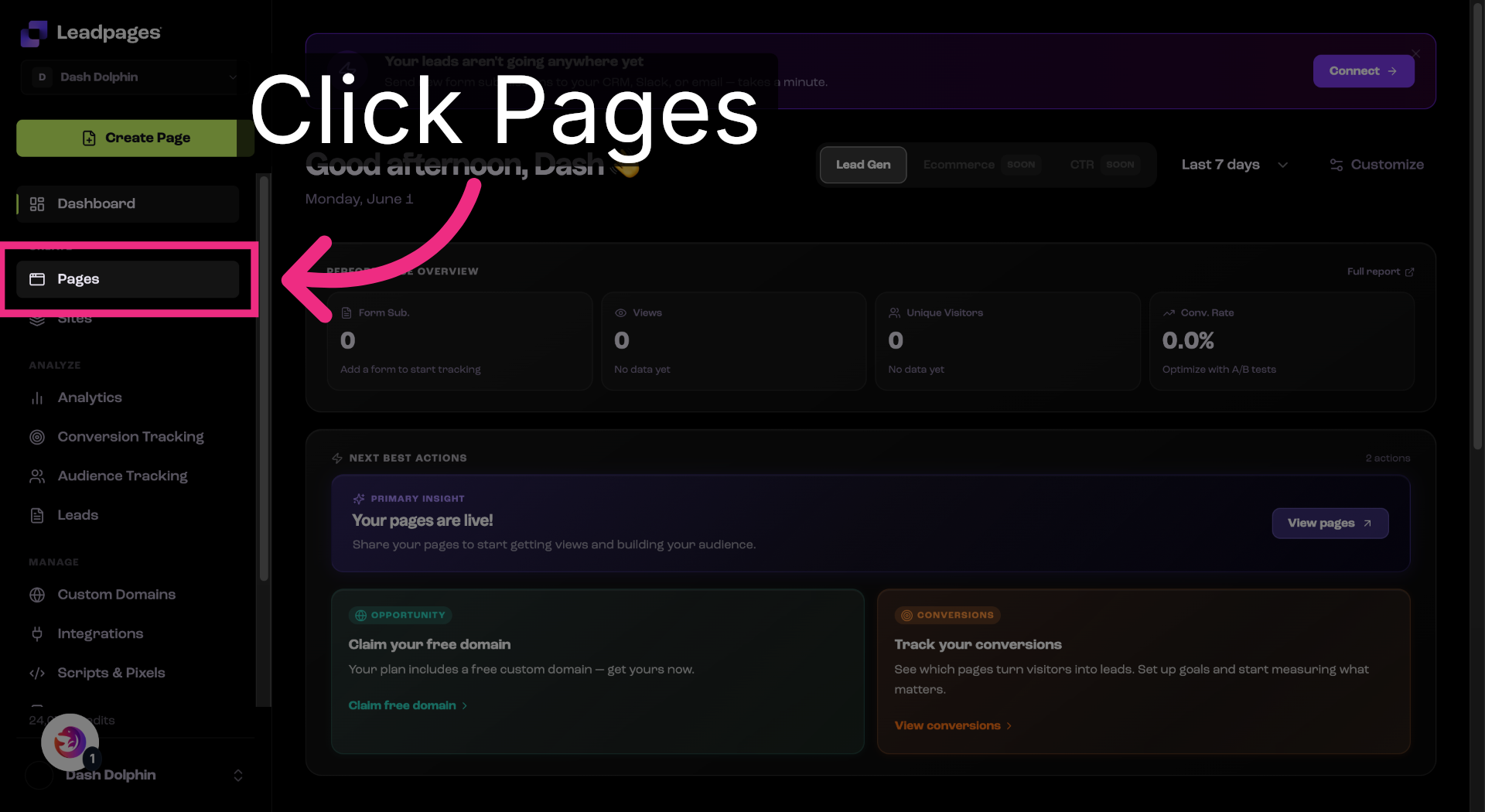The height and width of the screenshot is (812, 1485).
Task: Click the Scripts & Pixels code icon
Action: click(x=37, y=673)
